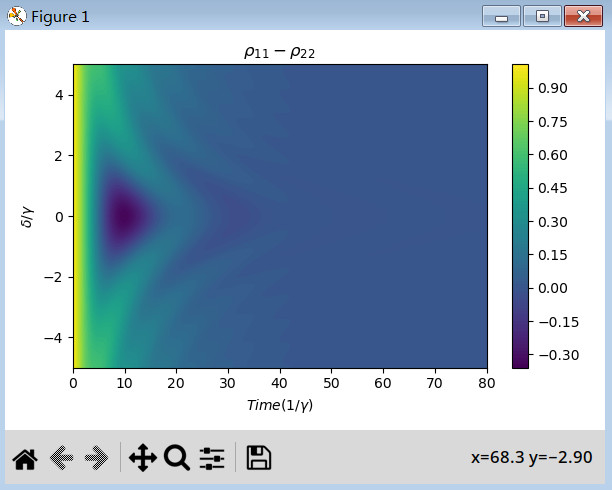Viewport: 612px width, 490px height.
Task: Toggle the Zoom to rectangle tool
Action: pos(177,458)
